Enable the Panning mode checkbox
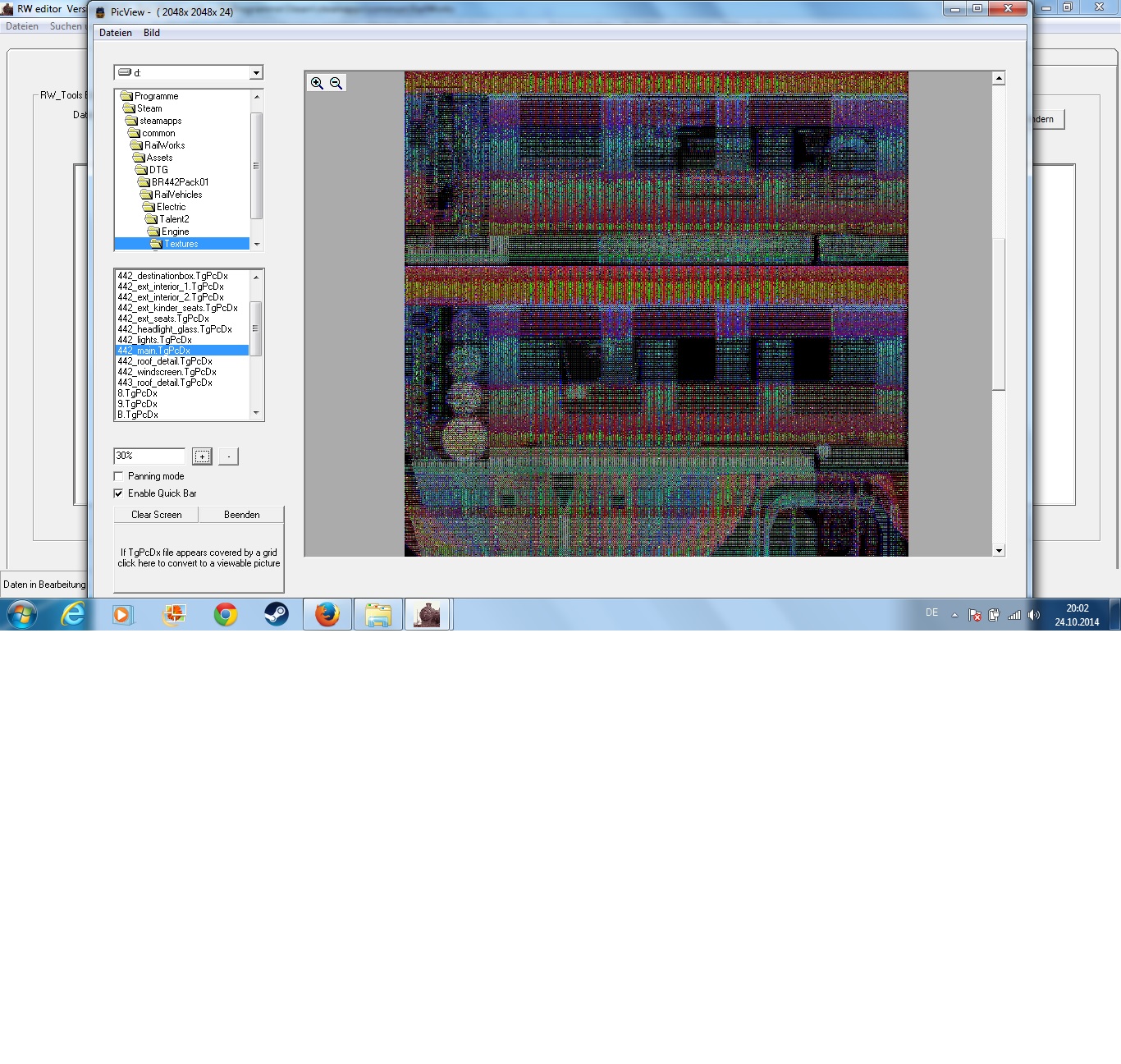This screenshot has width=1121, height=1064. pos(118,476)
